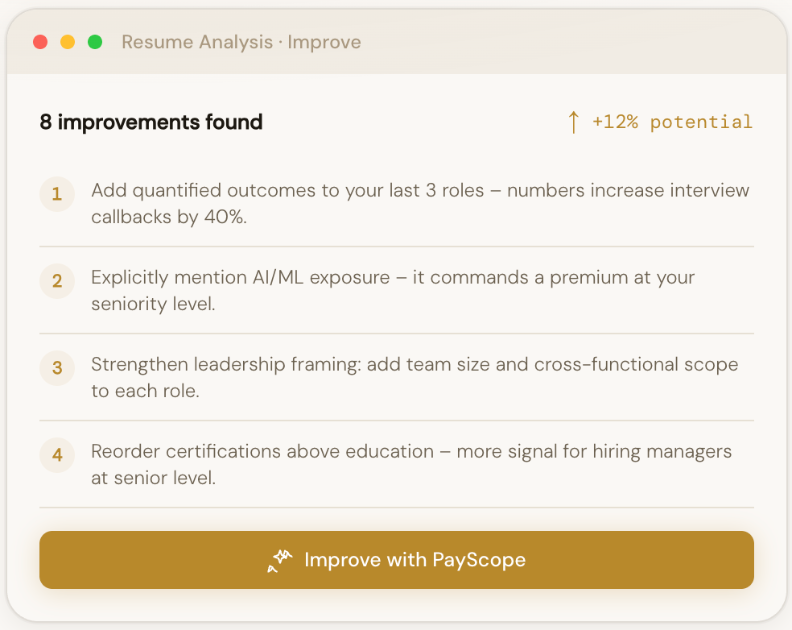Click the 8 improvements found heading

[151, 122]
